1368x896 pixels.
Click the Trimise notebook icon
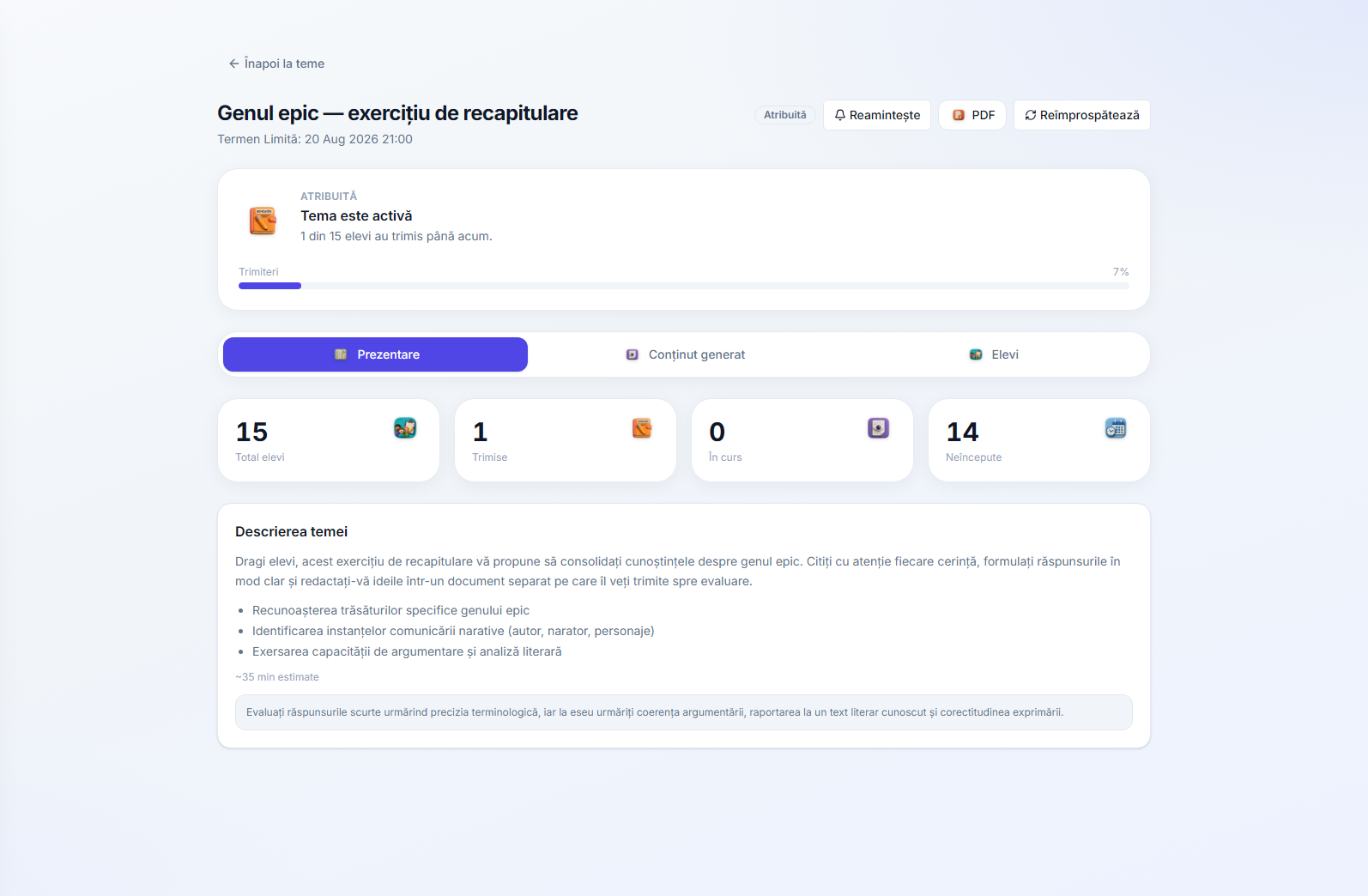tap(642, 427)
